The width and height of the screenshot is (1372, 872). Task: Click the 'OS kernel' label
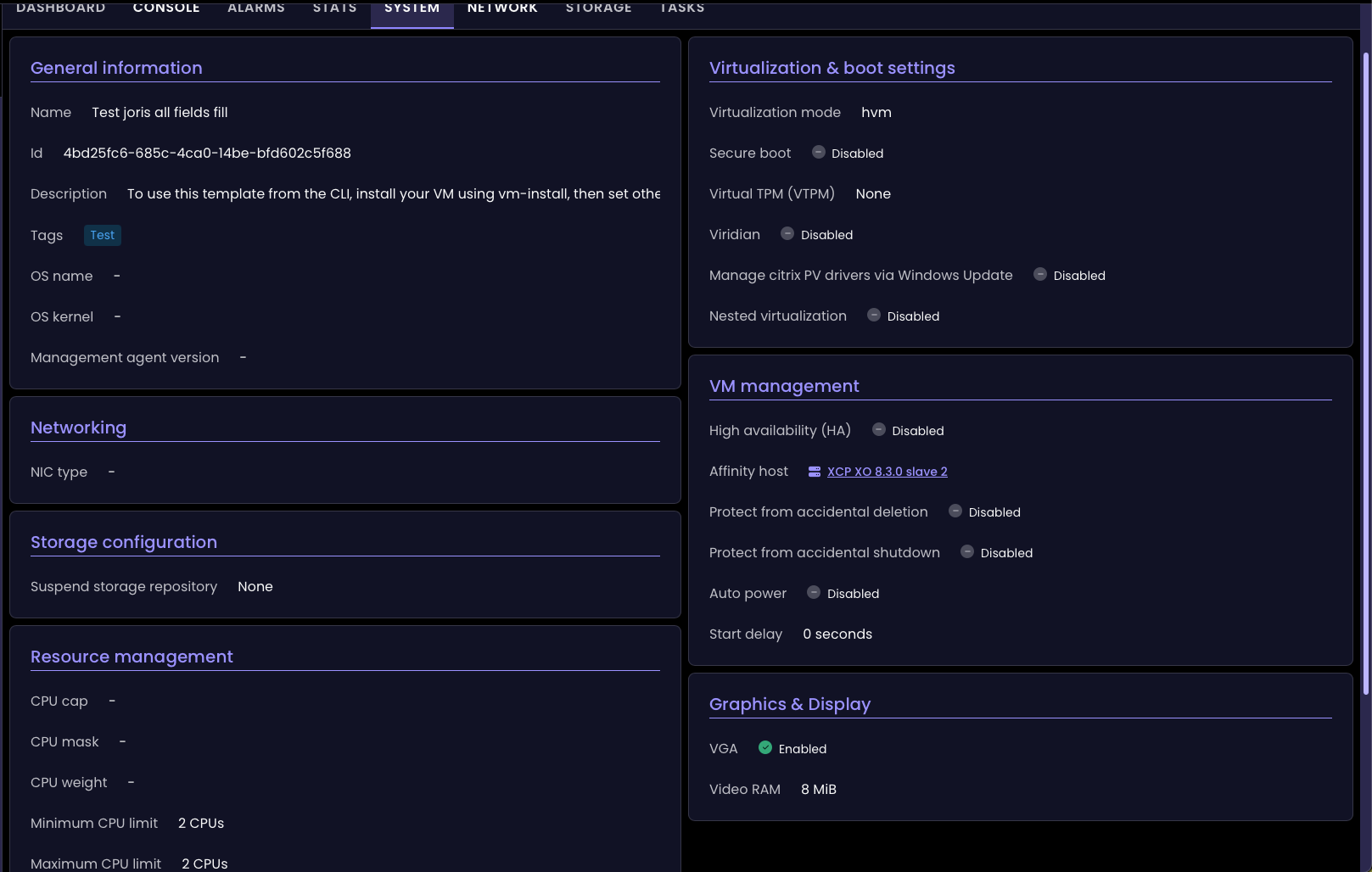click(62, 317)
